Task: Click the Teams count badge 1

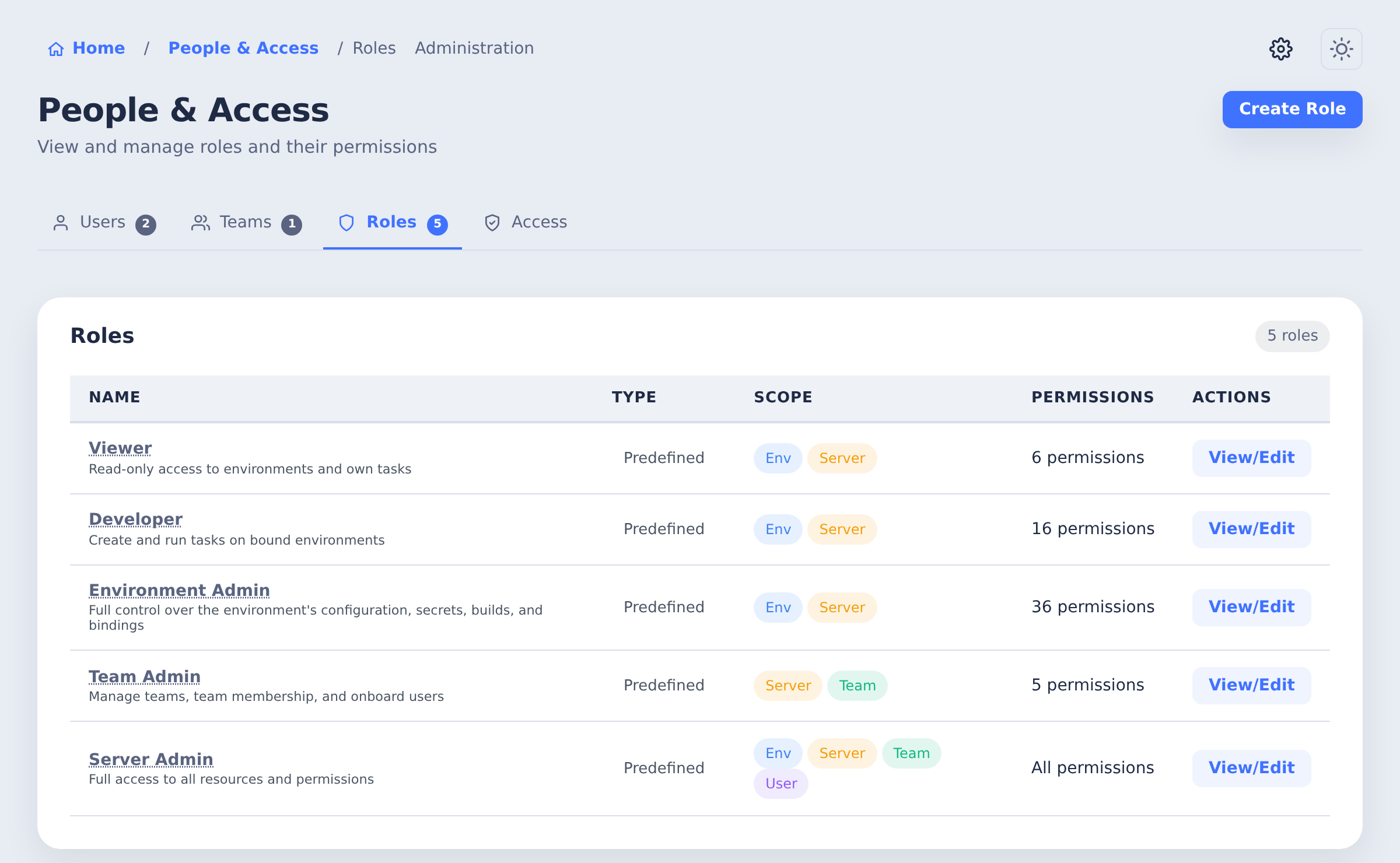Action: click(292, 224)
